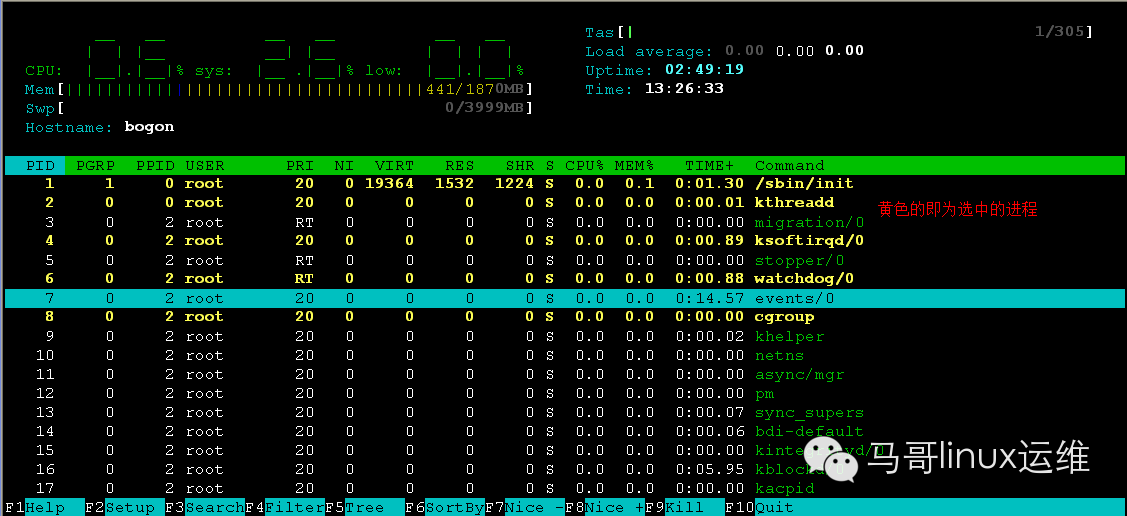Select the pm process row

click(x=564, y=393)
